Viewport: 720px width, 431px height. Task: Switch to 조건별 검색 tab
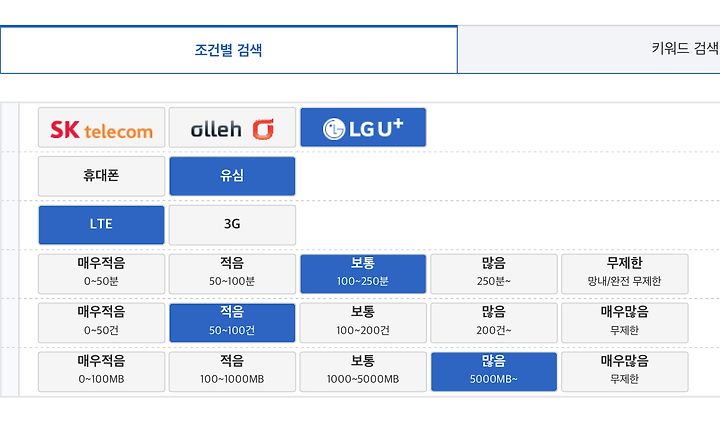coord(229,50)
